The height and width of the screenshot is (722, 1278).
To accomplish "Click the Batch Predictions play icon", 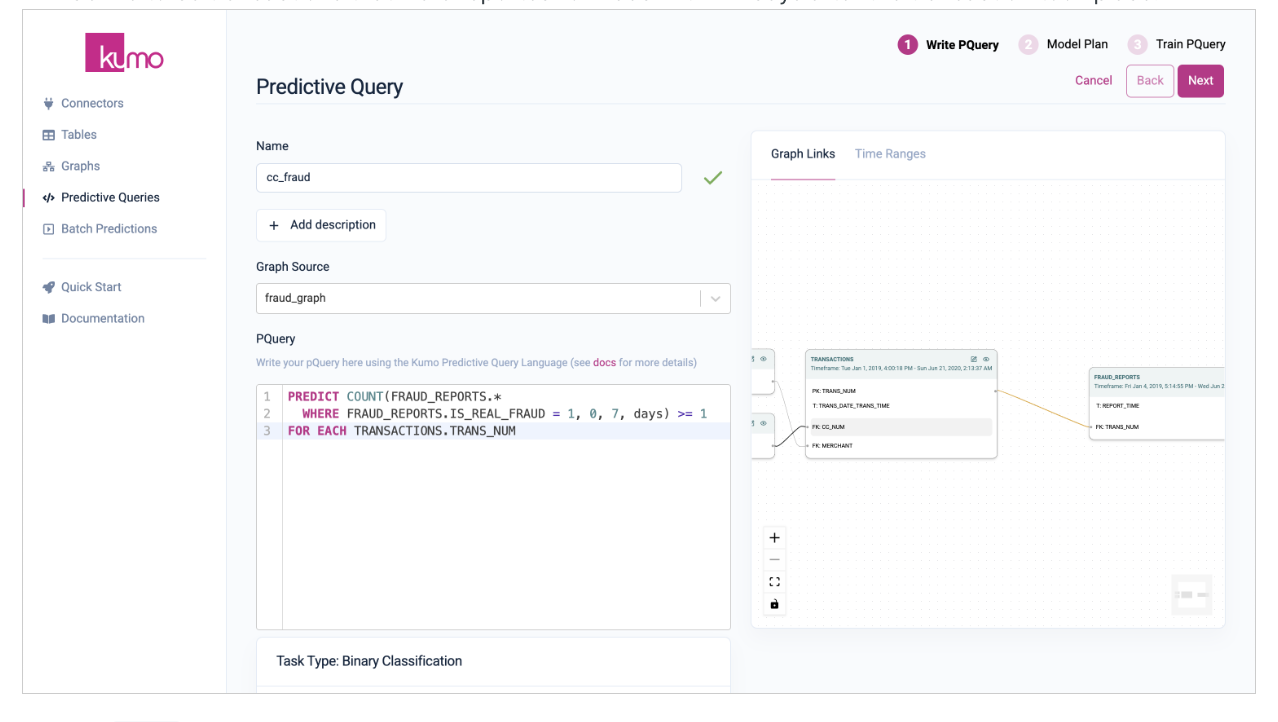I will click(x=48, y=229).
